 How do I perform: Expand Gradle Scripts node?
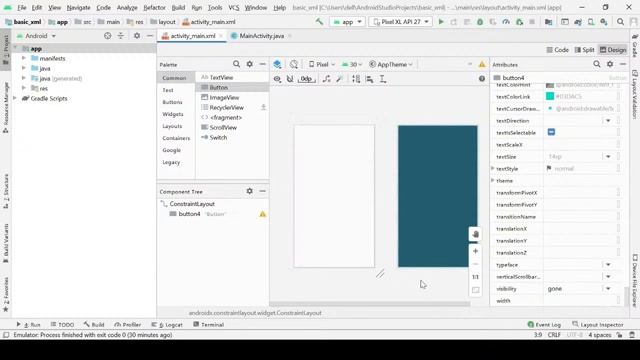coord(15,98)
